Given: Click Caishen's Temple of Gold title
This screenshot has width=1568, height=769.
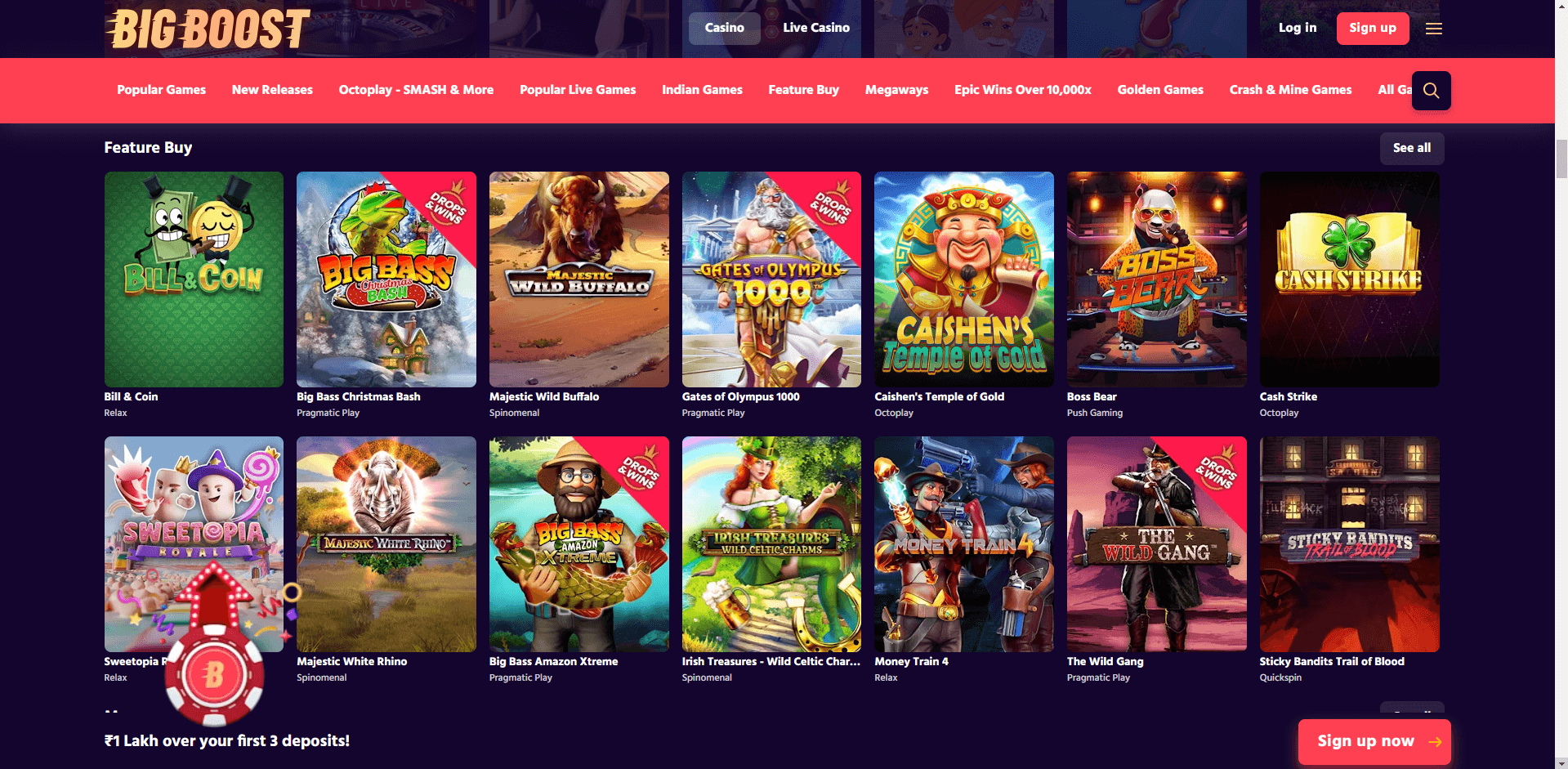Looking at the screenshot, I should 940,396.
